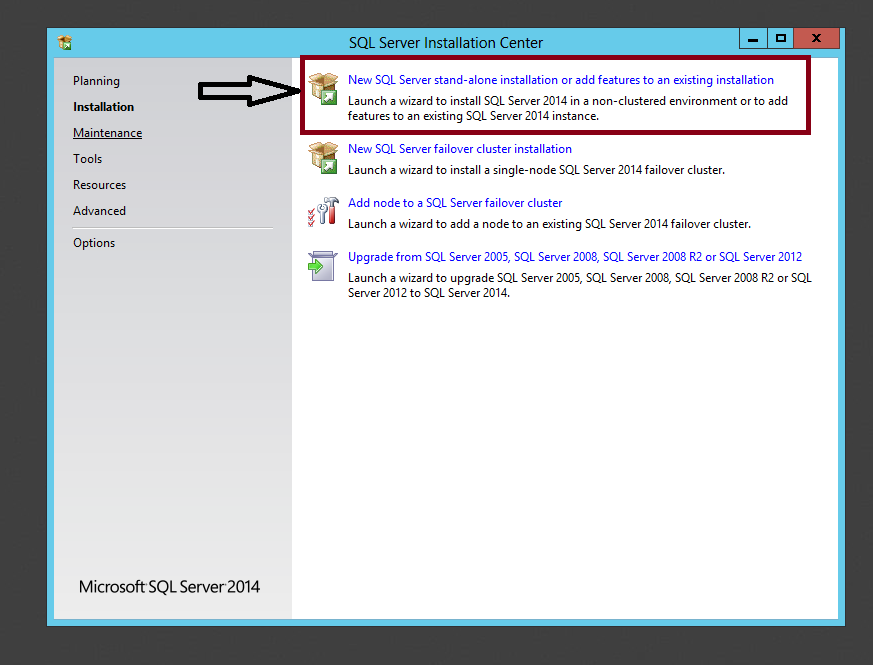The width and height of the screenshot is (873, 665).
Task: Launch Upgrade from SQL Server 2005 link
Action: tap(574, 257)
